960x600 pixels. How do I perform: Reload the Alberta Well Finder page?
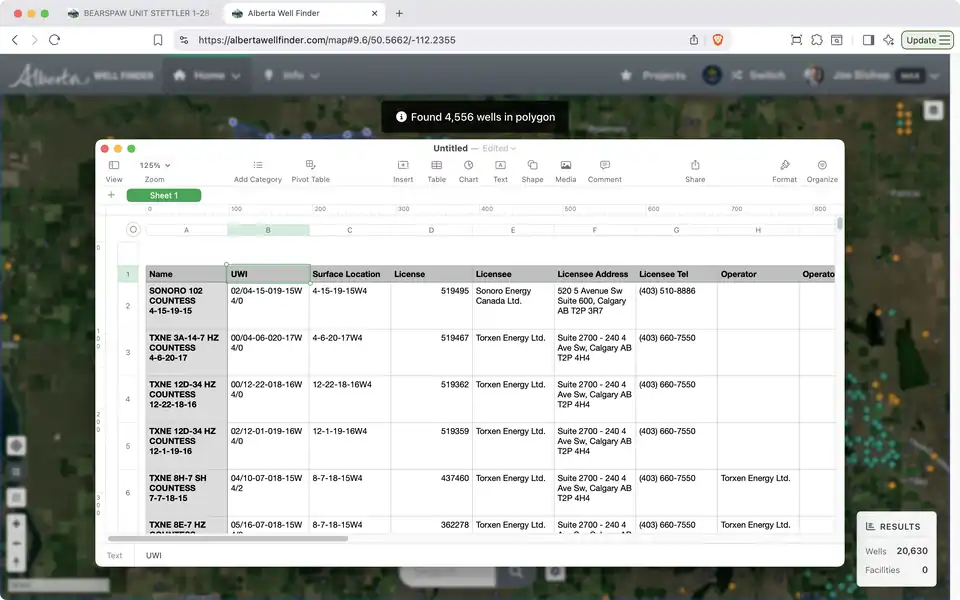tap(54, 40)
